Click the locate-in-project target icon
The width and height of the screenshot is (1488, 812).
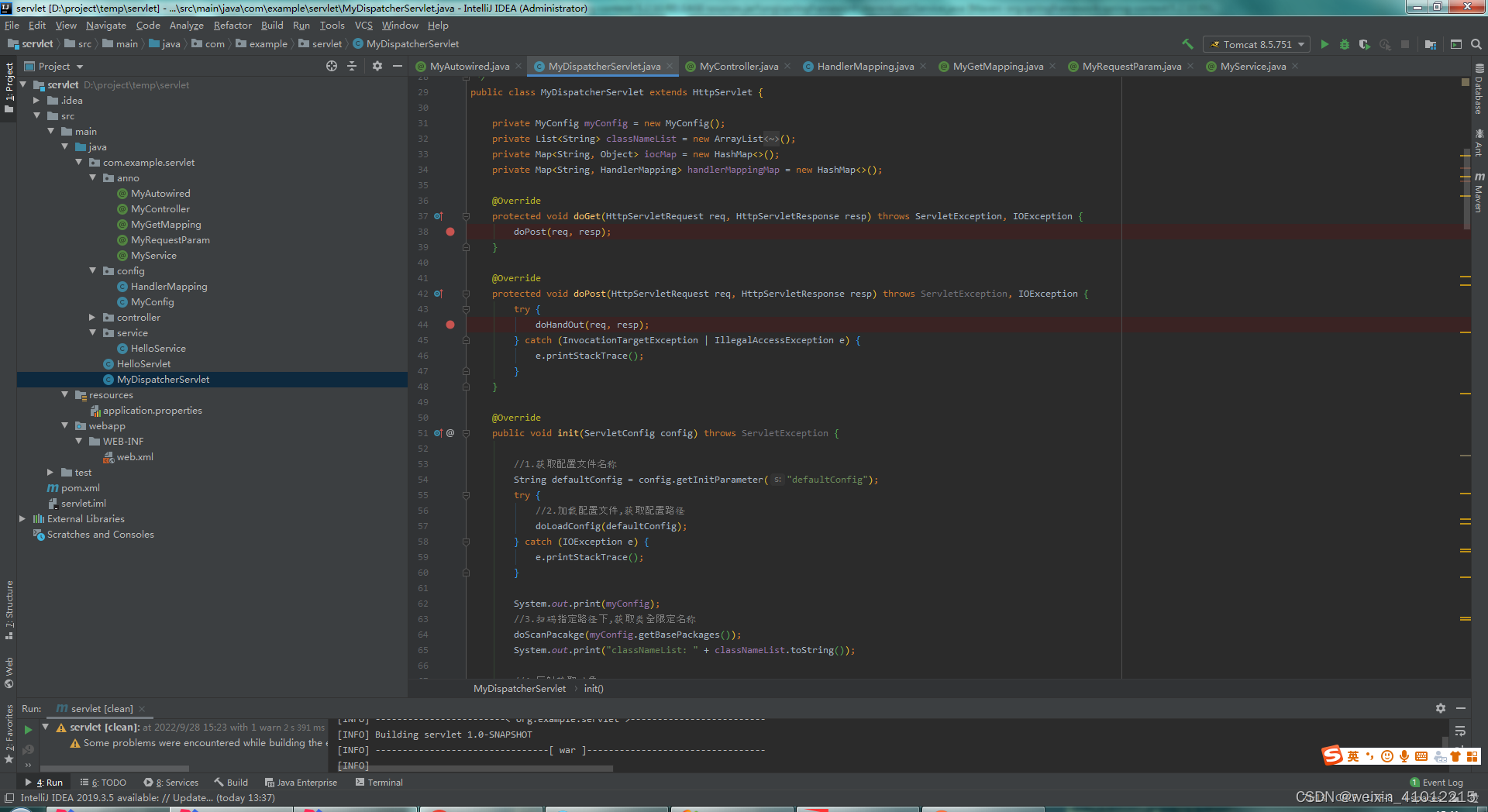[332, 66]
